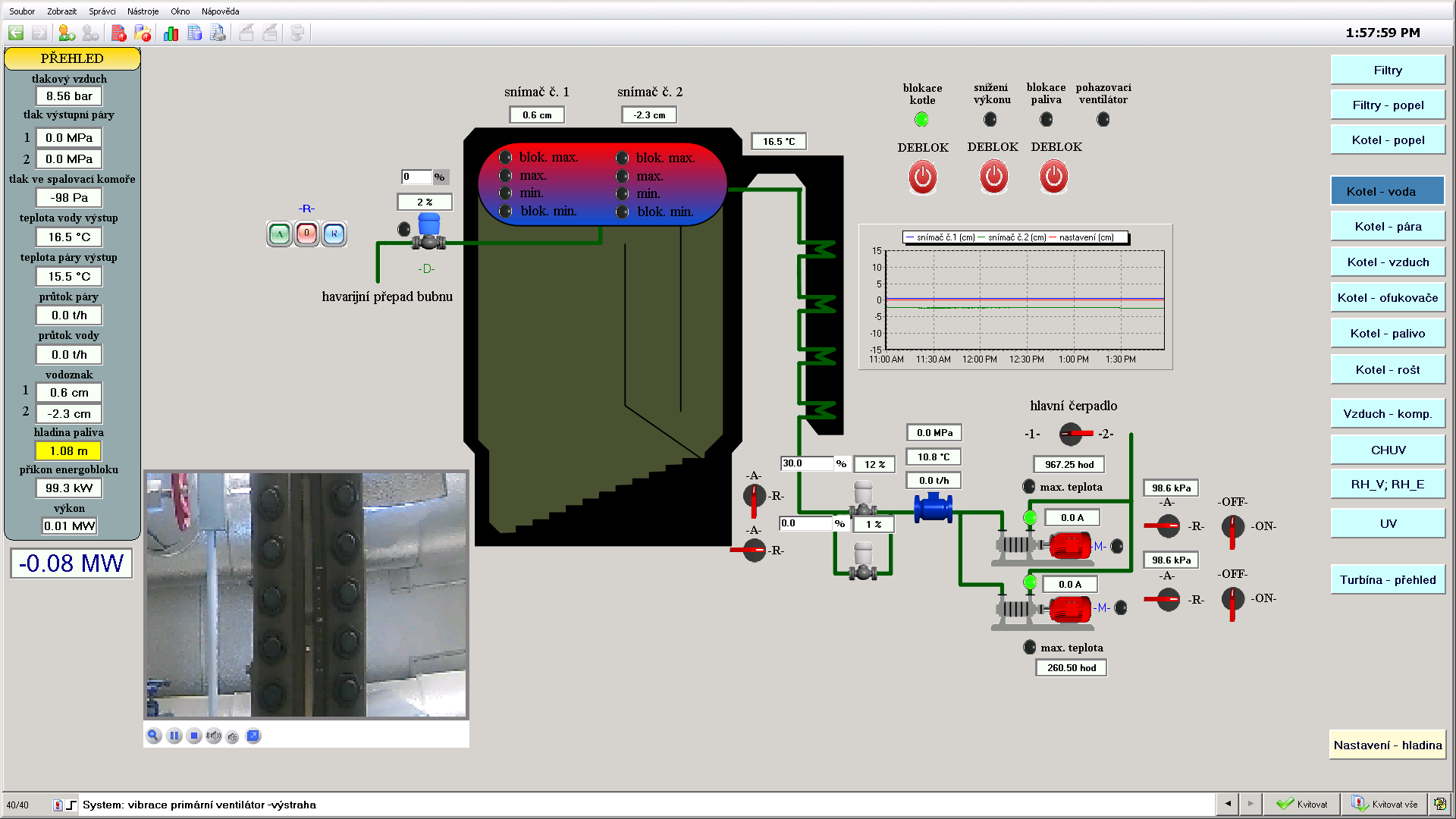Pause the camera video stream
The image size is (1456, 819).
coord(174,736)
